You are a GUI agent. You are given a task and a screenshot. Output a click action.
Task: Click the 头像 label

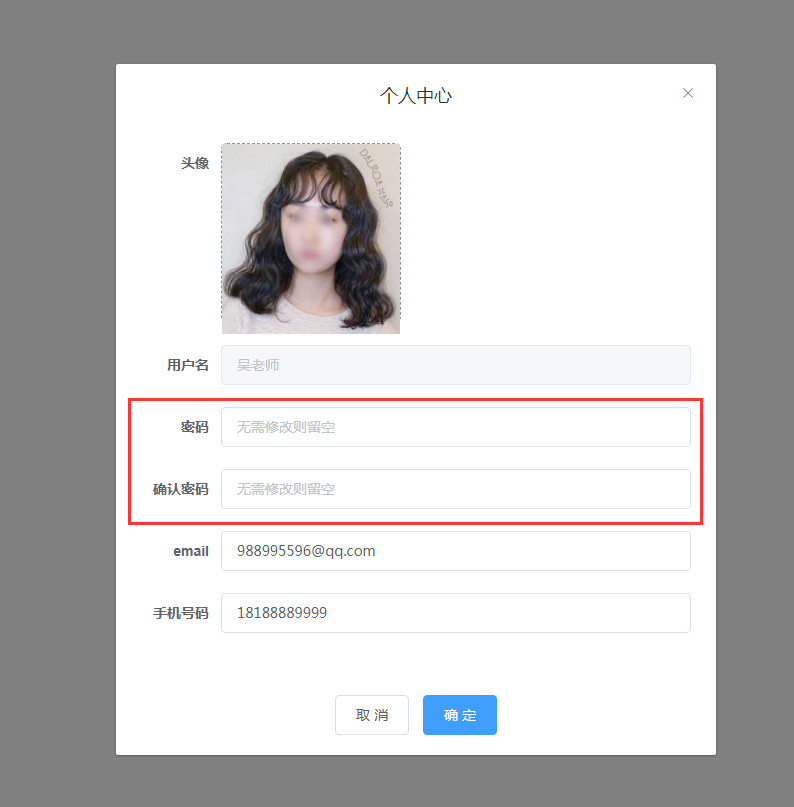195,163
